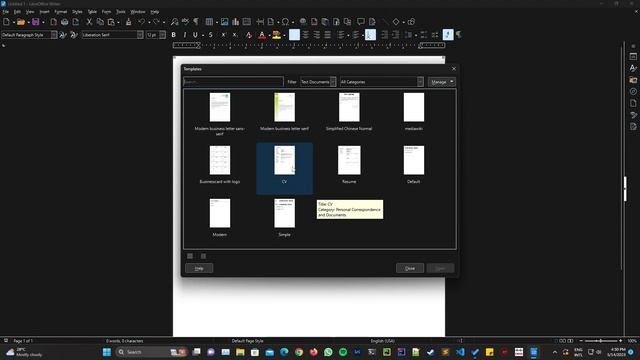Open the font size dropdown
Viewport: 640px width, 360px height.
[x=162, y=35]
